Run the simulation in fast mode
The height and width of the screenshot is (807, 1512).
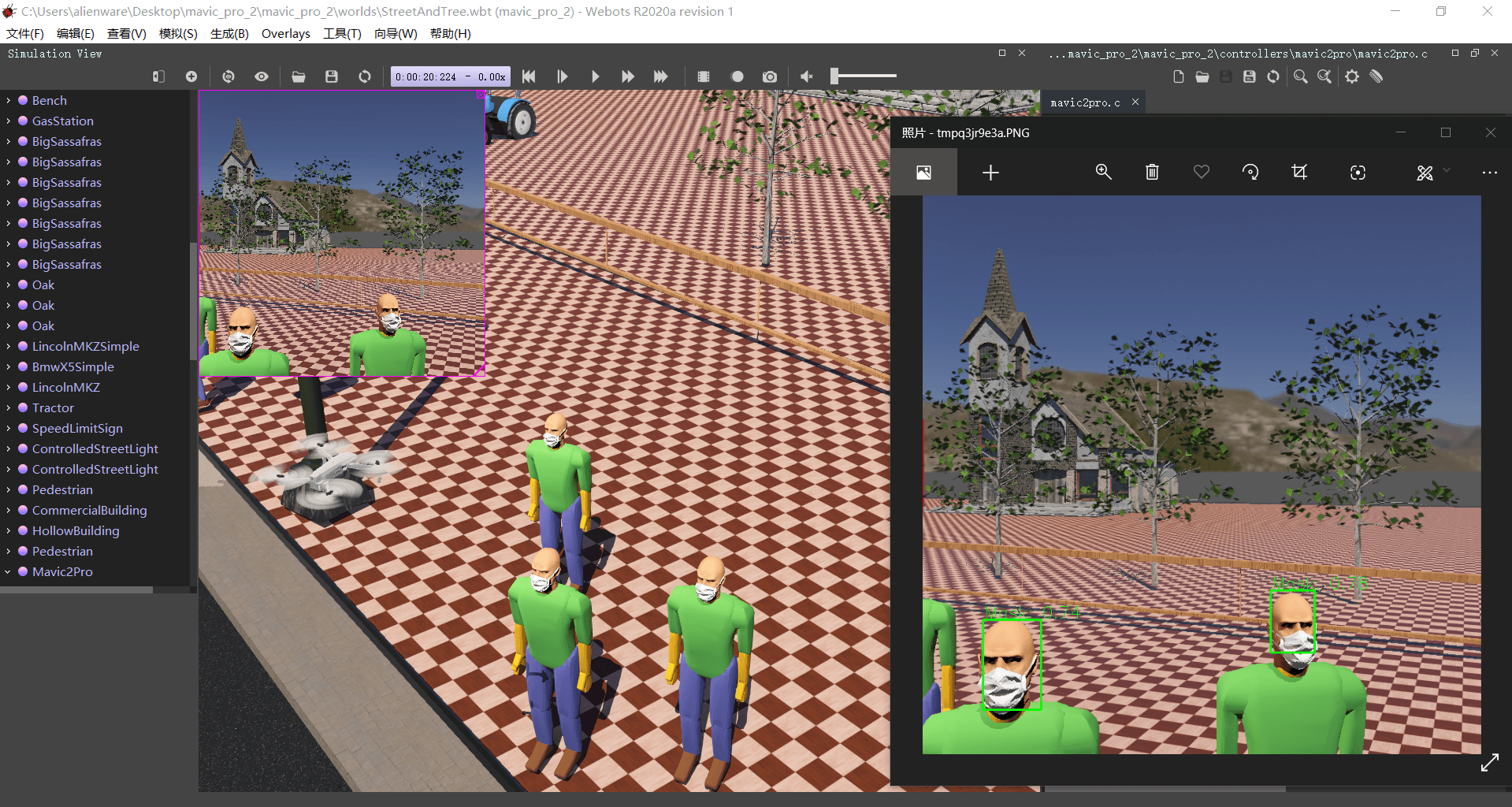(x=628, y=76)
